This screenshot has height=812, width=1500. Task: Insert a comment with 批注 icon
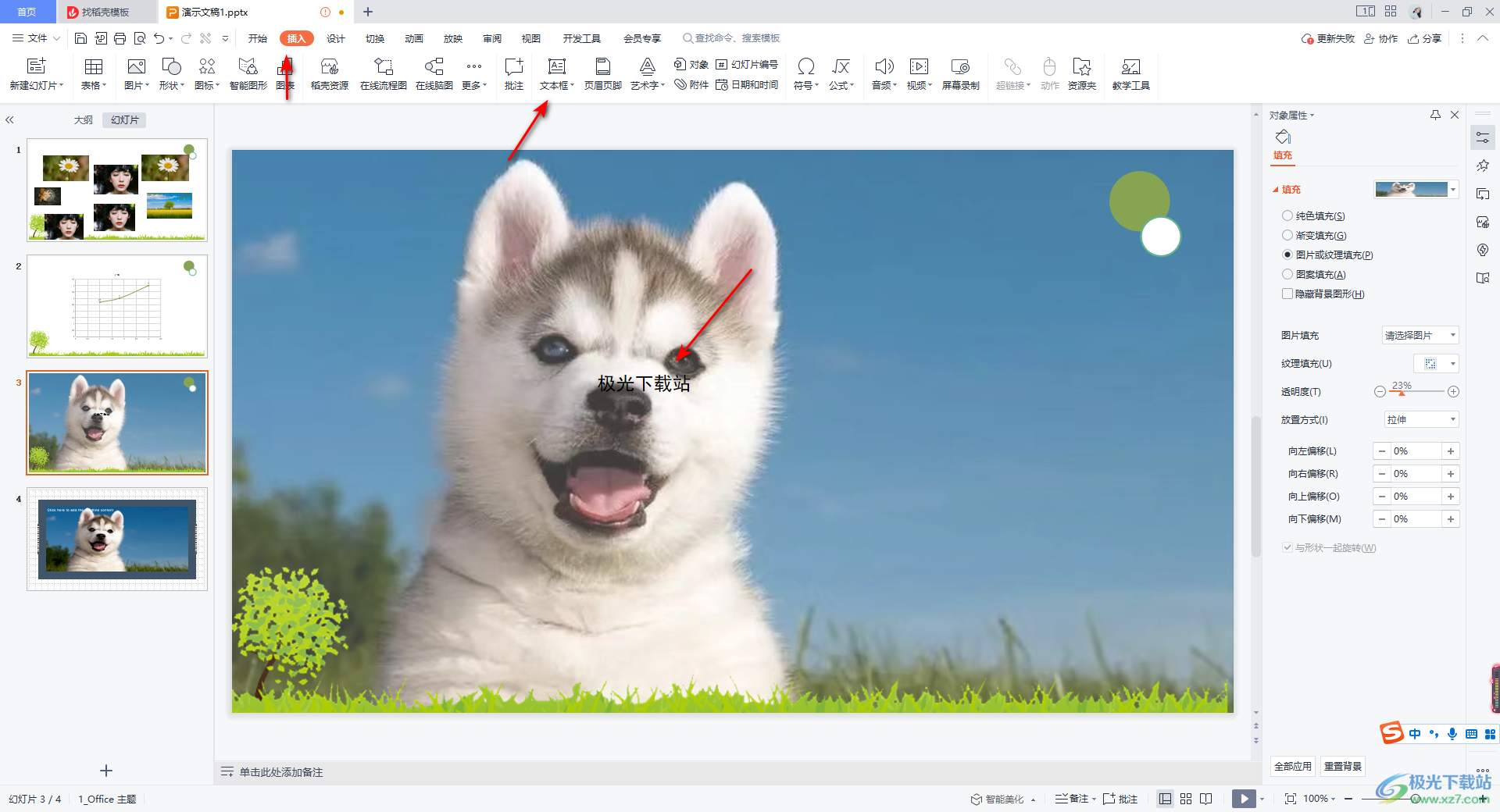click(x=514, y=67)
